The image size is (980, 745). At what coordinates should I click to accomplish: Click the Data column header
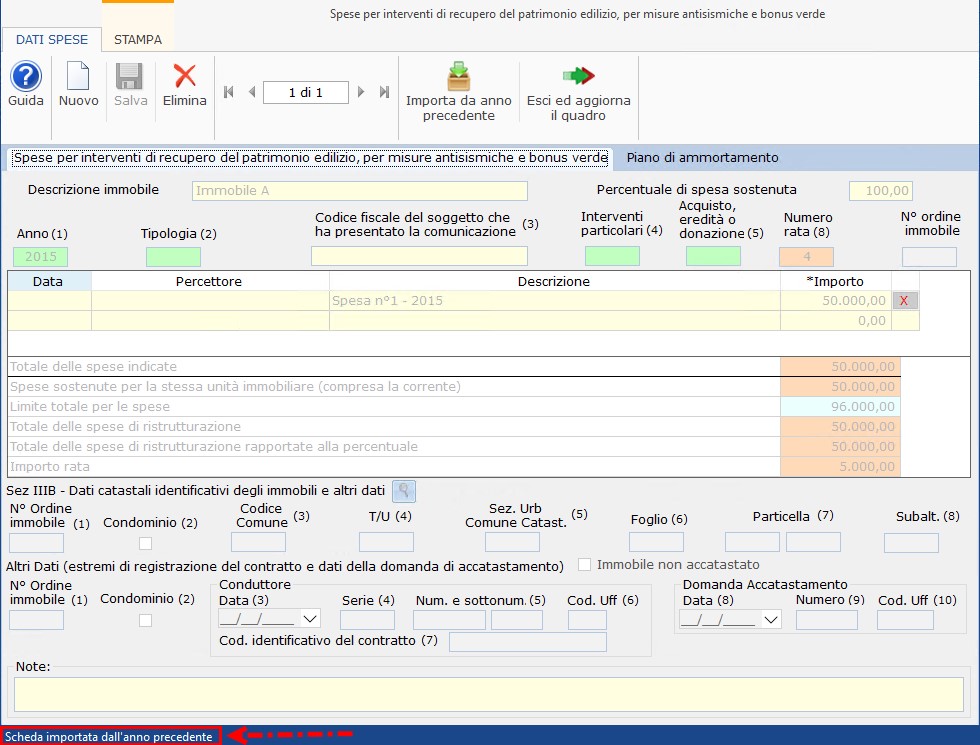point(49,281)
